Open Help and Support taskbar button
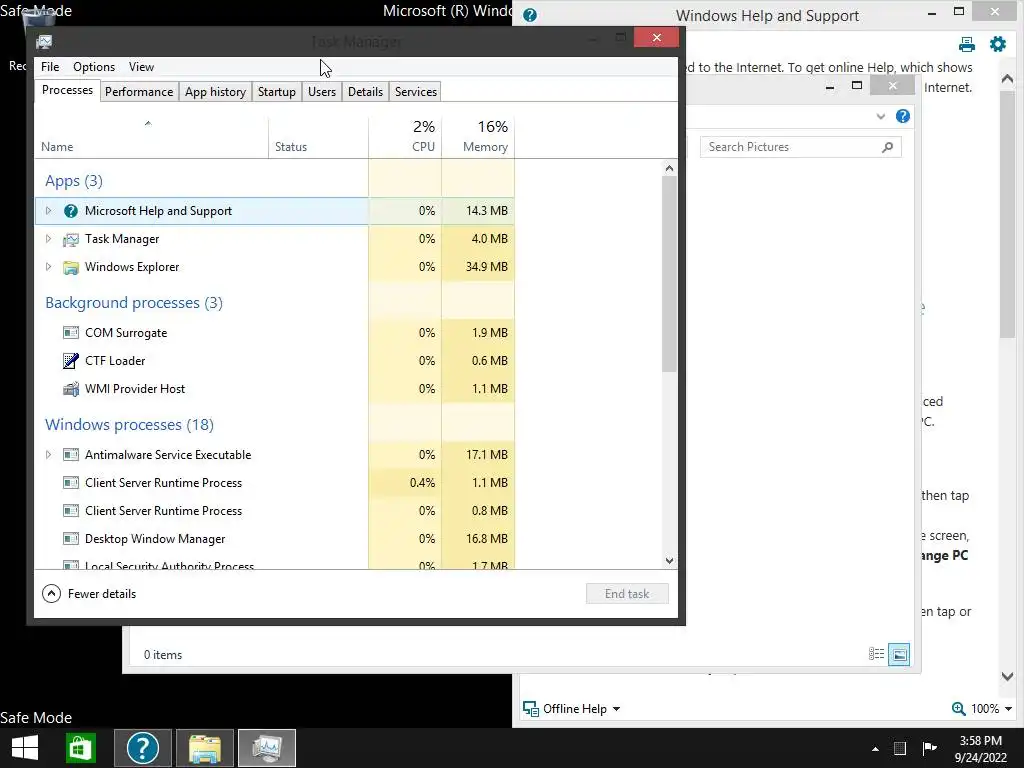Viewport: 1024px width, 768px height. pyautogui.click(x=142, y=748)
